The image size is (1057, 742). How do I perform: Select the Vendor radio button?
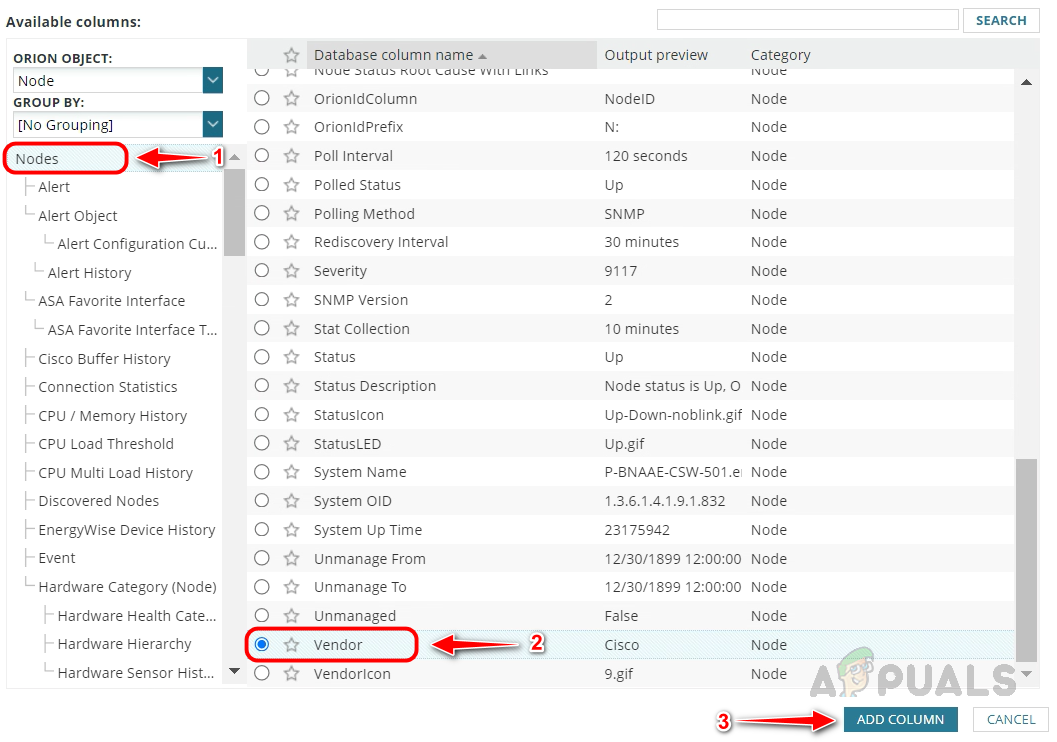point(262,645)
